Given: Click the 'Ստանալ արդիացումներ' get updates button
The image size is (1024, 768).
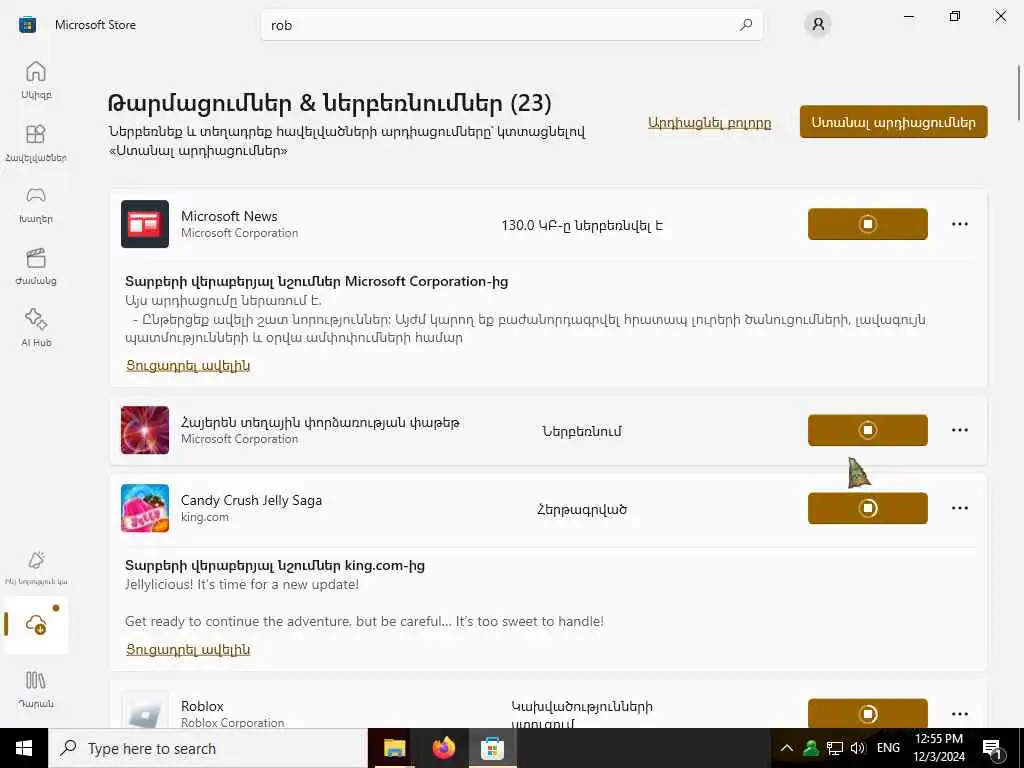Looking at the screenshot, I should click(x=893, y=122).
